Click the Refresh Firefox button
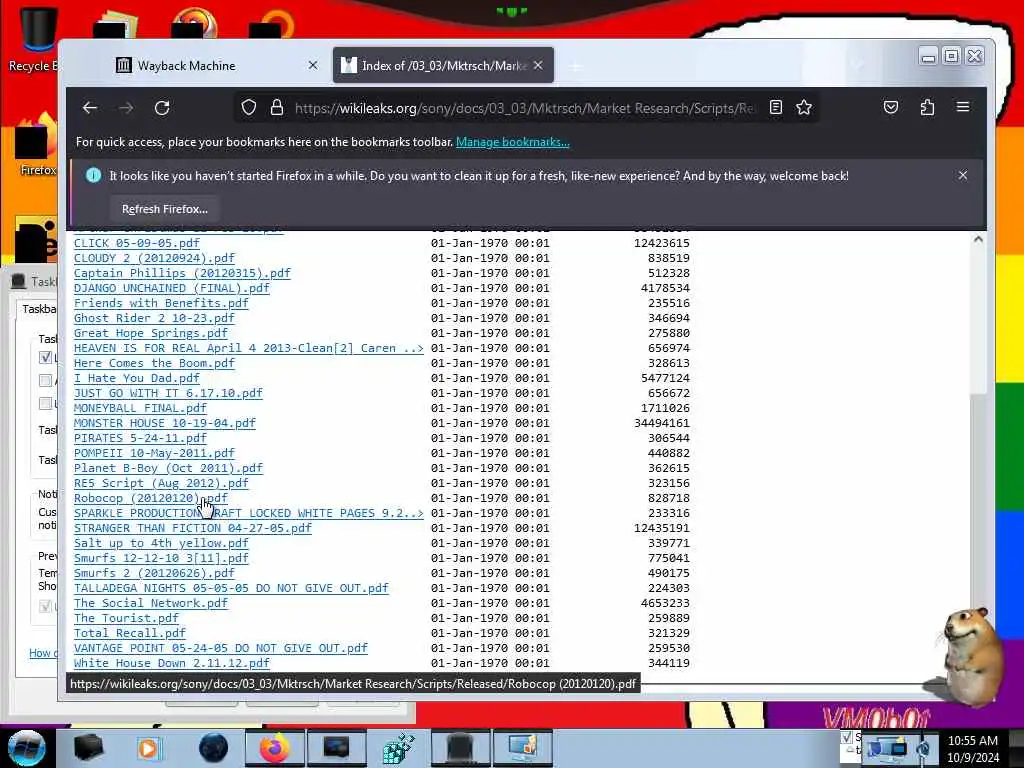The width and height of the screenshot is (1024, 768). (x=165, y=209)
